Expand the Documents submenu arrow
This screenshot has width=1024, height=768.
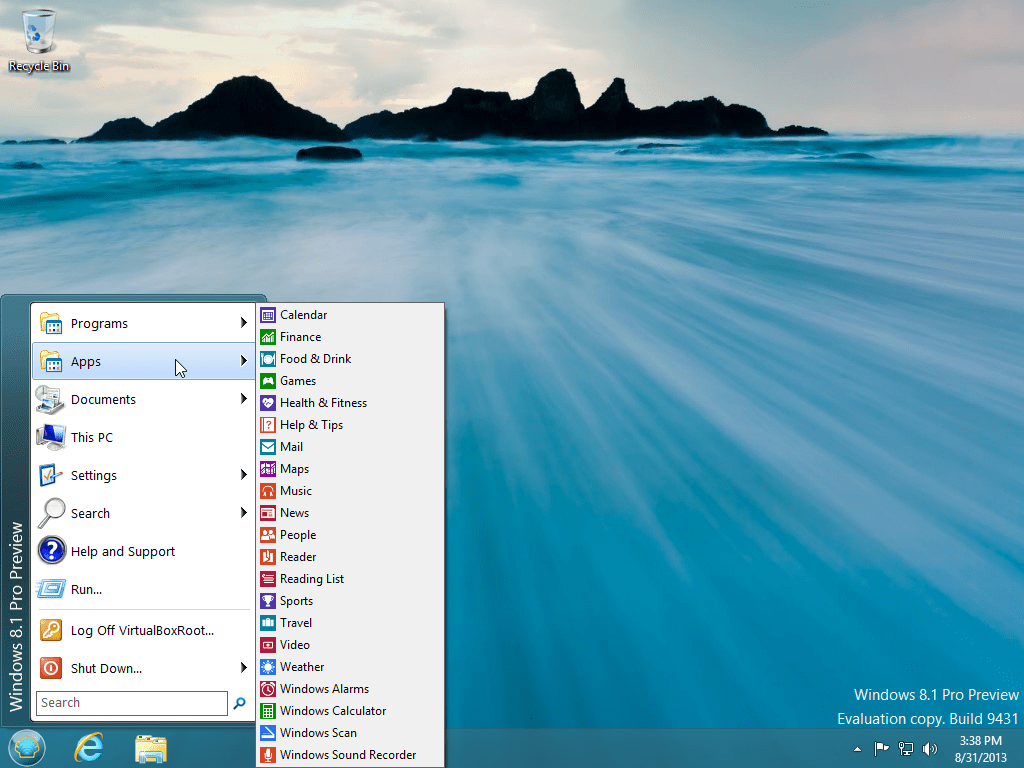pos(243,398)
